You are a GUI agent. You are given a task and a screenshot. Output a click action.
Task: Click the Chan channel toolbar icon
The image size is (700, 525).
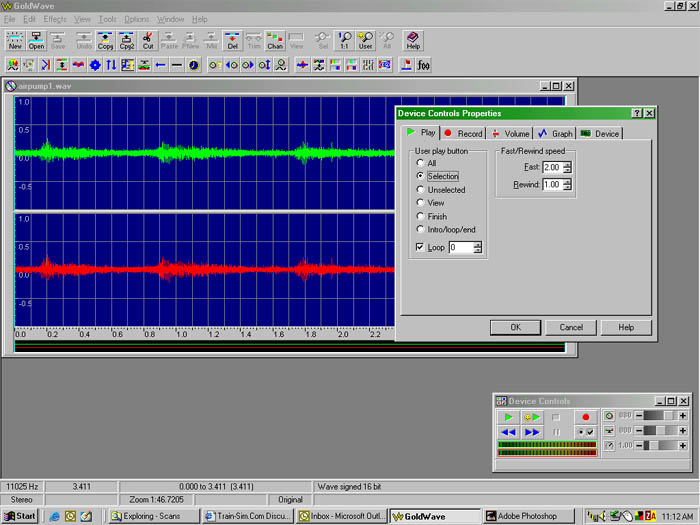pos(275,40)
